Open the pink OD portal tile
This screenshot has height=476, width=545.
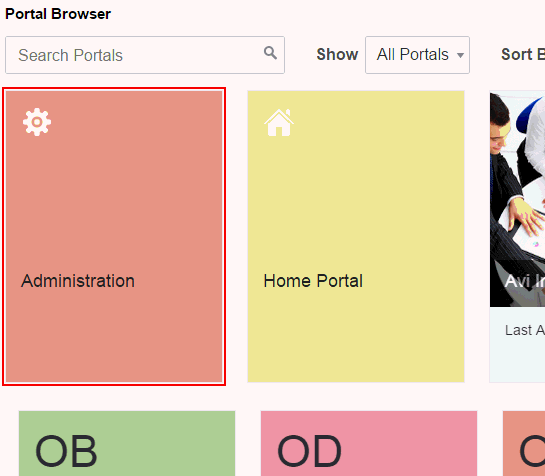coord(369,443)
